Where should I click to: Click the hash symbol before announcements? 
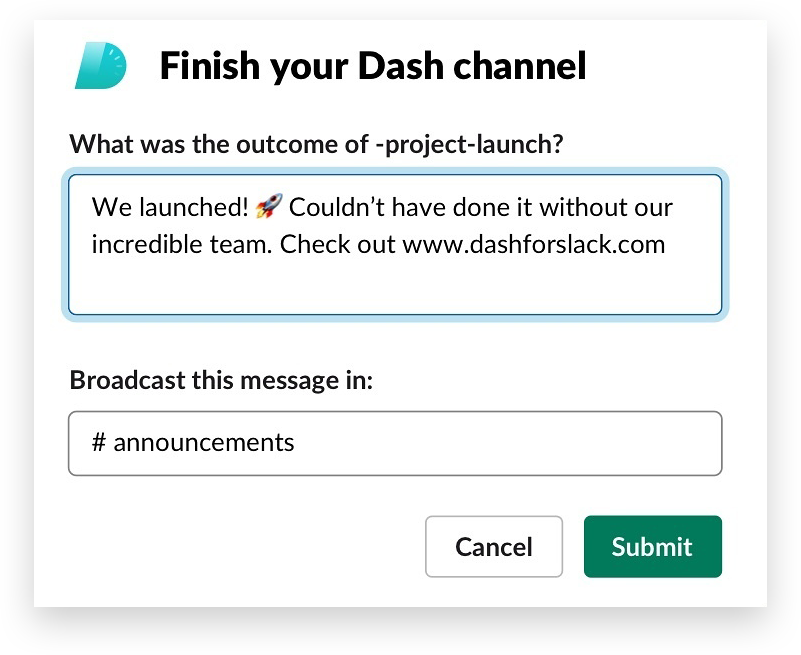(x=99, y=442)
